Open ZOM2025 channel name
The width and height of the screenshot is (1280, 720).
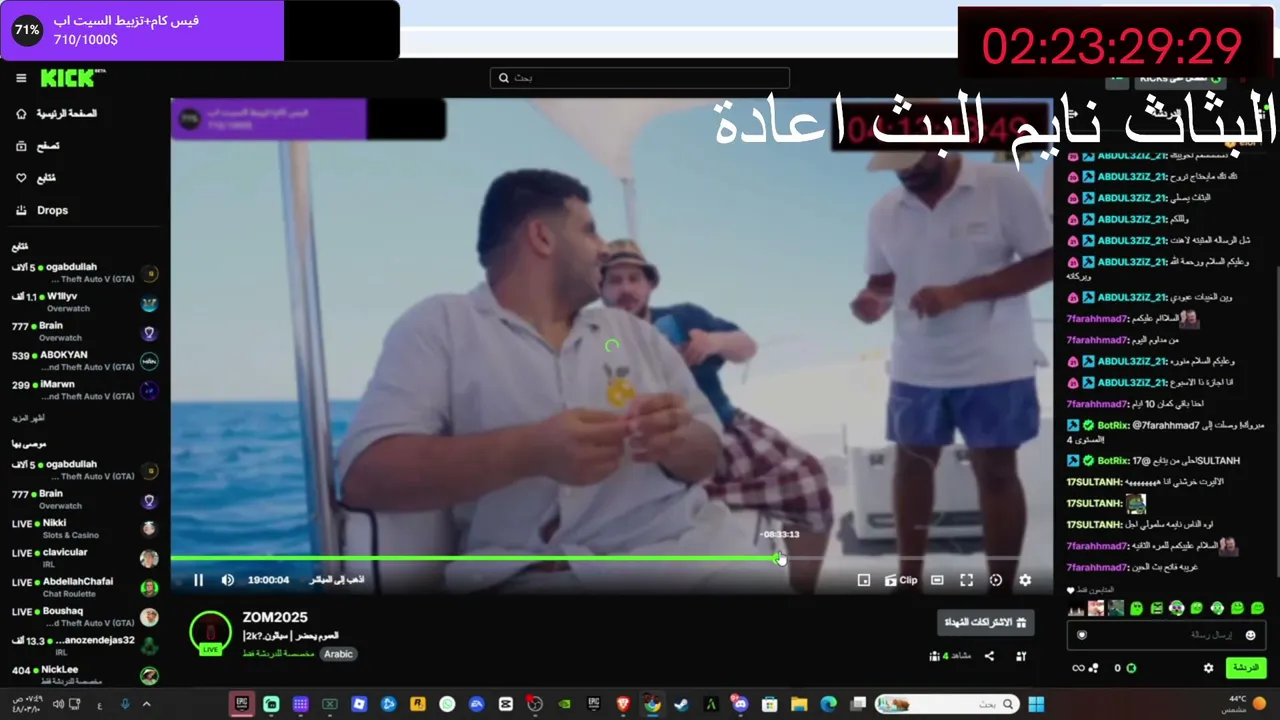[275, 618]
